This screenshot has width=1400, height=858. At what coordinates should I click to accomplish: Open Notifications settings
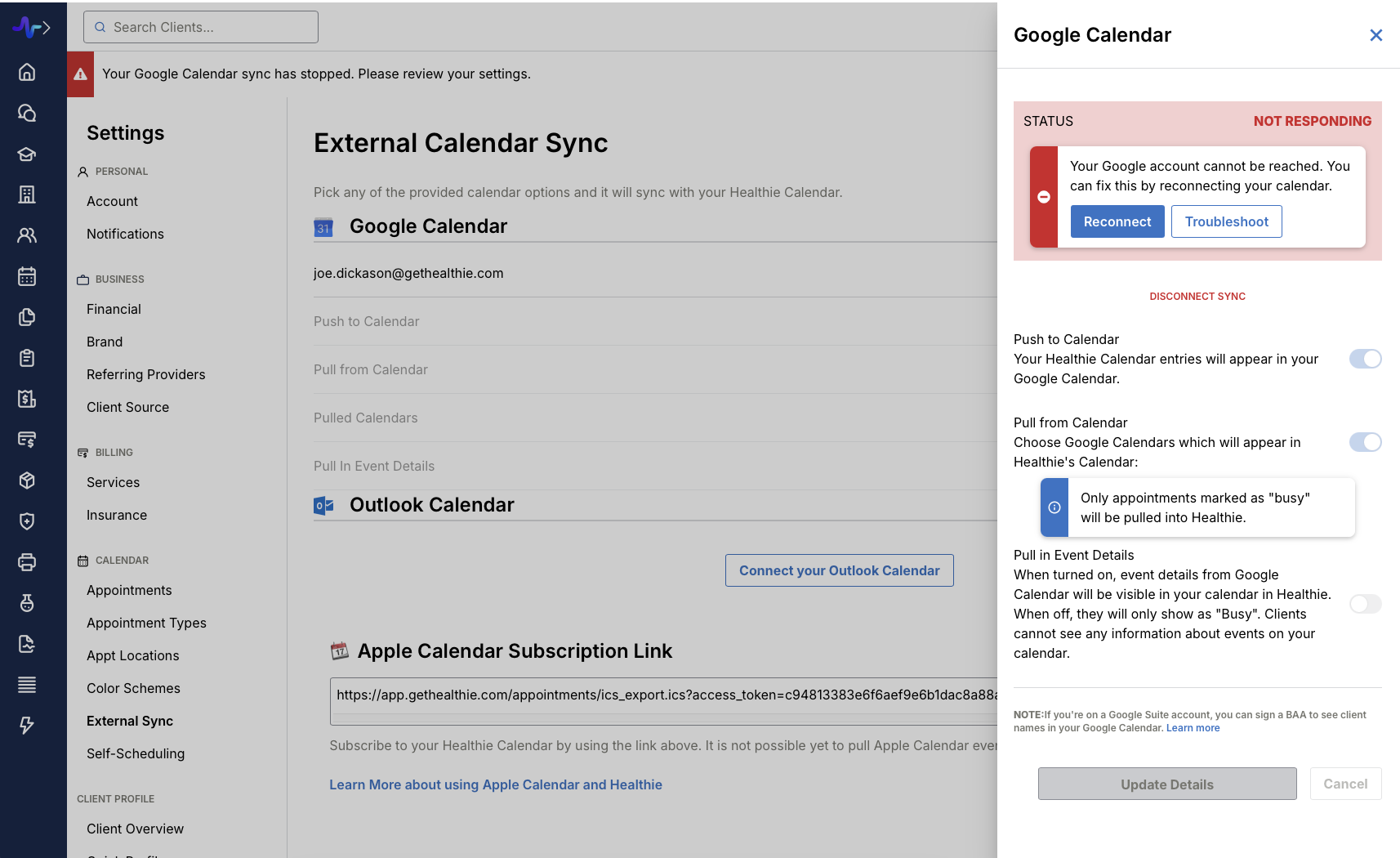click(125, 234)
